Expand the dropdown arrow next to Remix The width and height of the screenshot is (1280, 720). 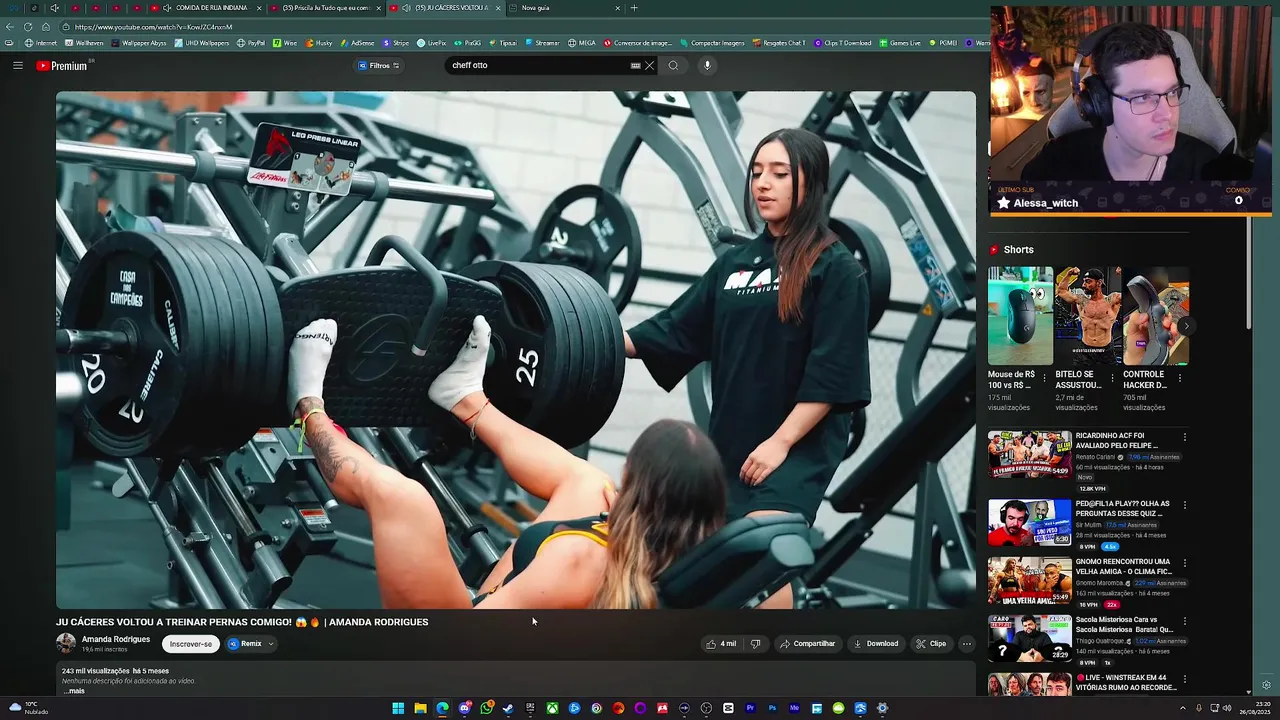coord(271,644)
